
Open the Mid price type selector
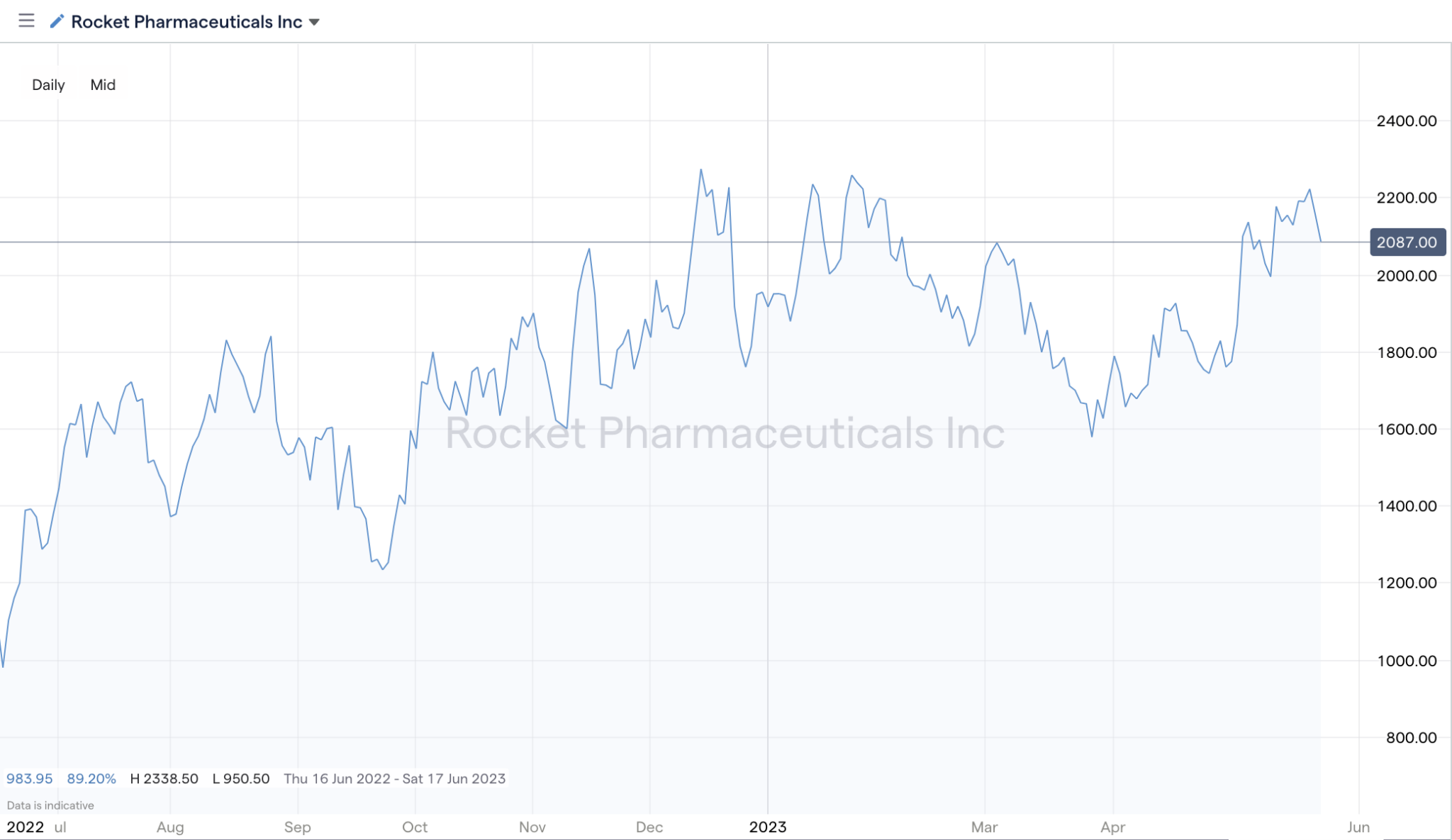tap(103, 85)
